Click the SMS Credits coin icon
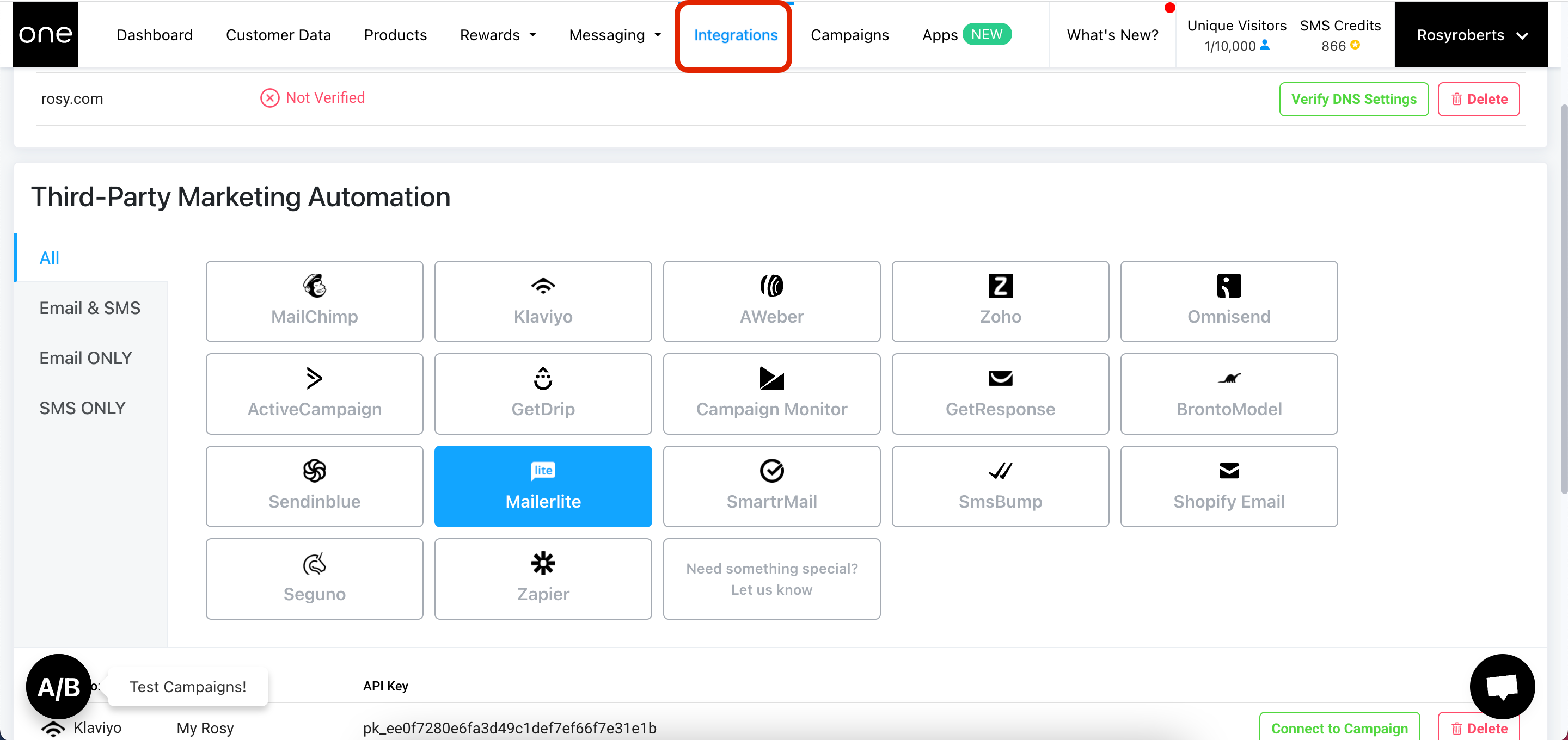 (x=1355, y=45)
